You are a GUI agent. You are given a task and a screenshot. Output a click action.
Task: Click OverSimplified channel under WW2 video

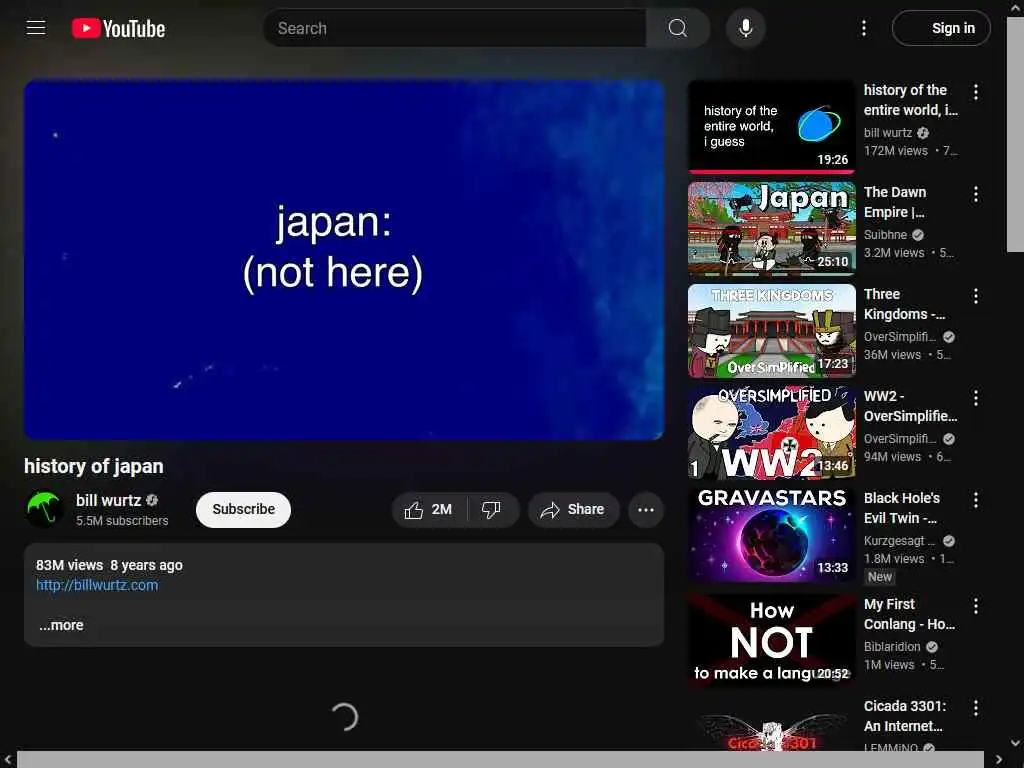(899, 439)
